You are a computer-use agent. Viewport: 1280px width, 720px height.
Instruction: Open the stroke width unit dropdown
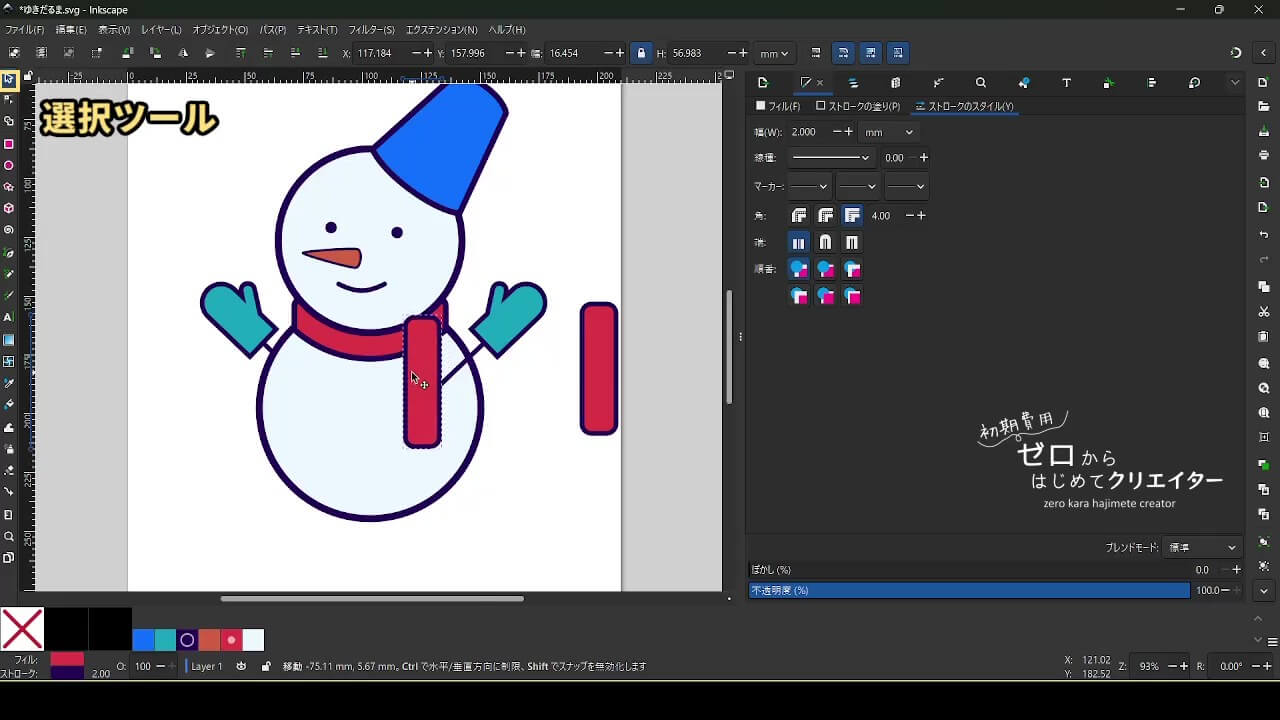(x=889, y=132)
